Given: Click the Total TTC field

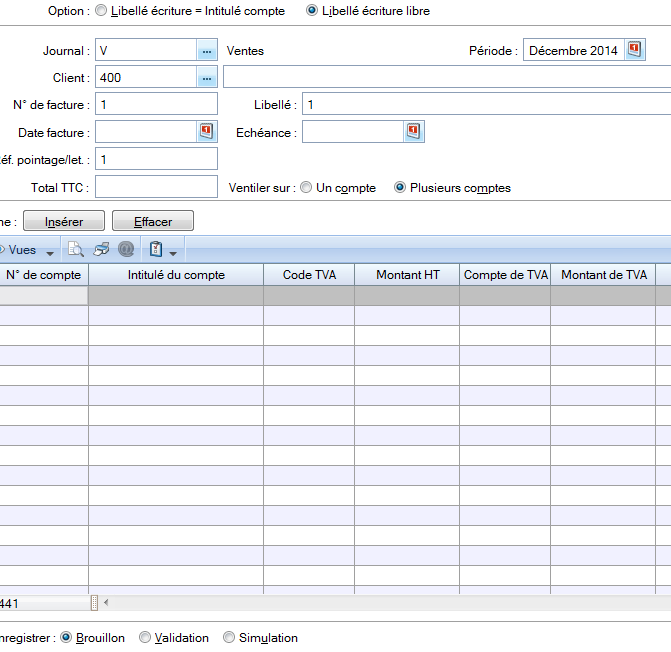Looking at the screenshot, I should point(156,187).
